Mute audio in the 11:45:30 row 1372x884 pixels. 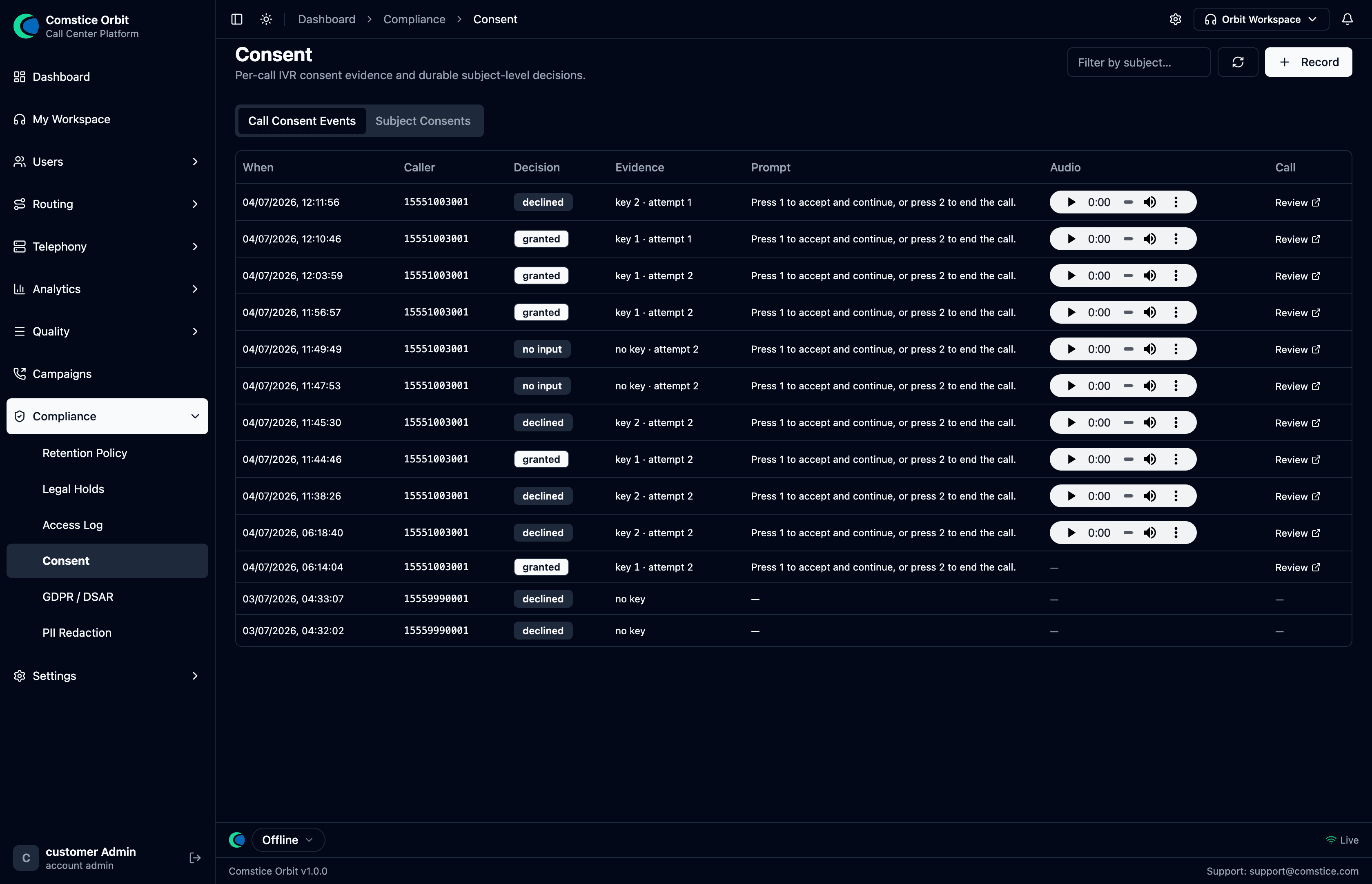1150,422
